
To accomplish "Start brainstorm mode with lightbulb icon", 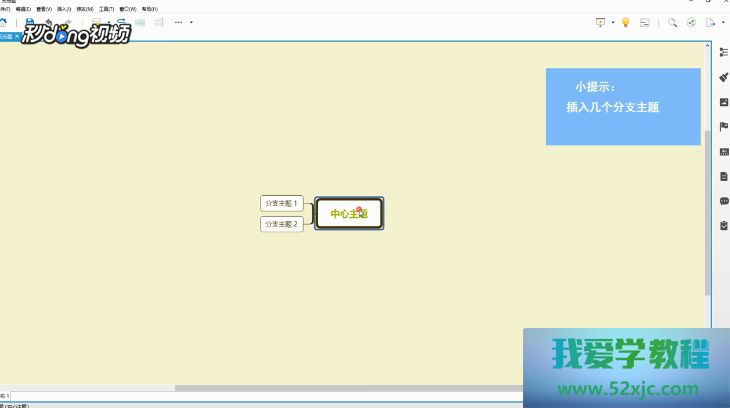I will 625,22.
